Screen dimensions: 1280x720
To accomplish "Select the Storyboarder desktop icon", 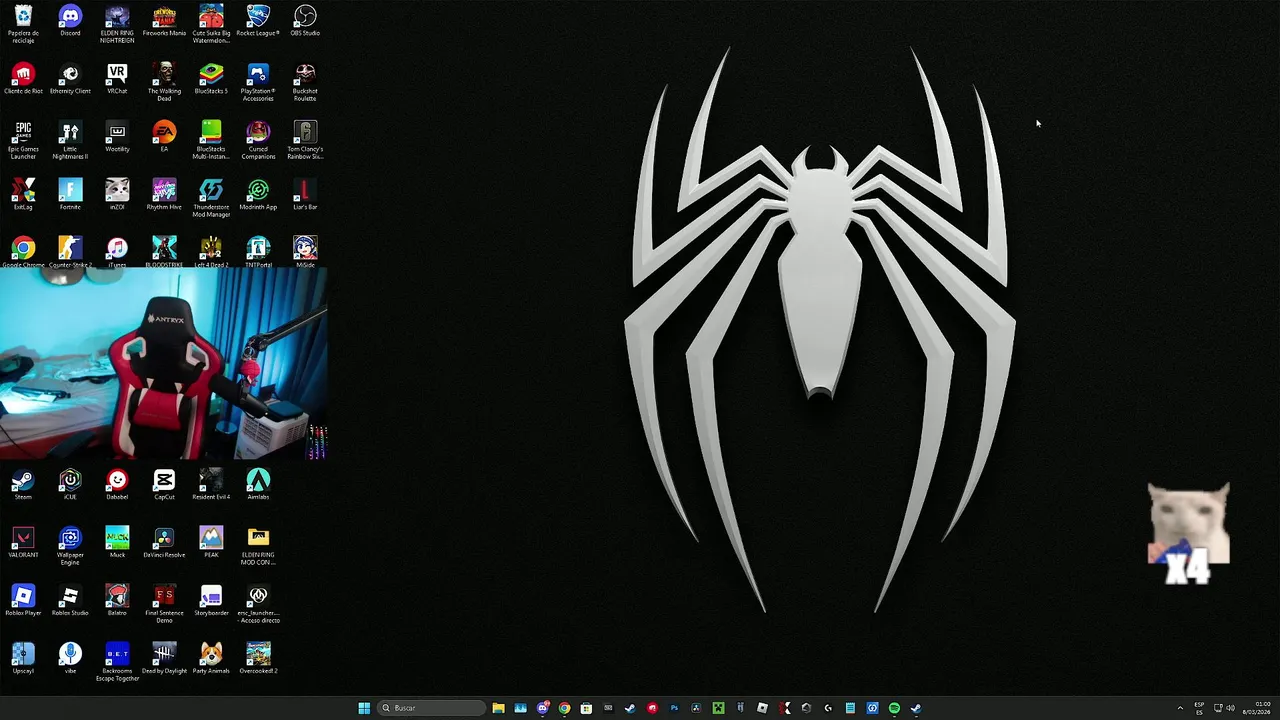I will tap(211, 601).
